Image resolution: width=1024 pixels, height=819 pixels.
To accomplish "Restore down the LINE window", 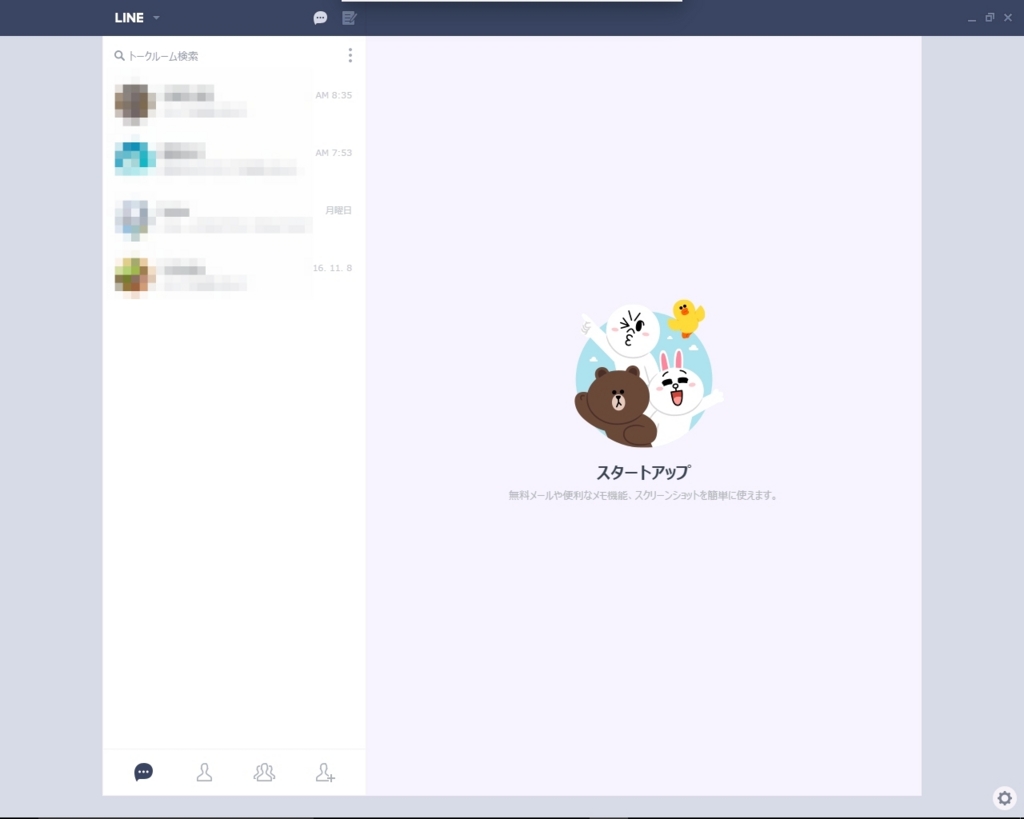I will (x=990, y=18).
